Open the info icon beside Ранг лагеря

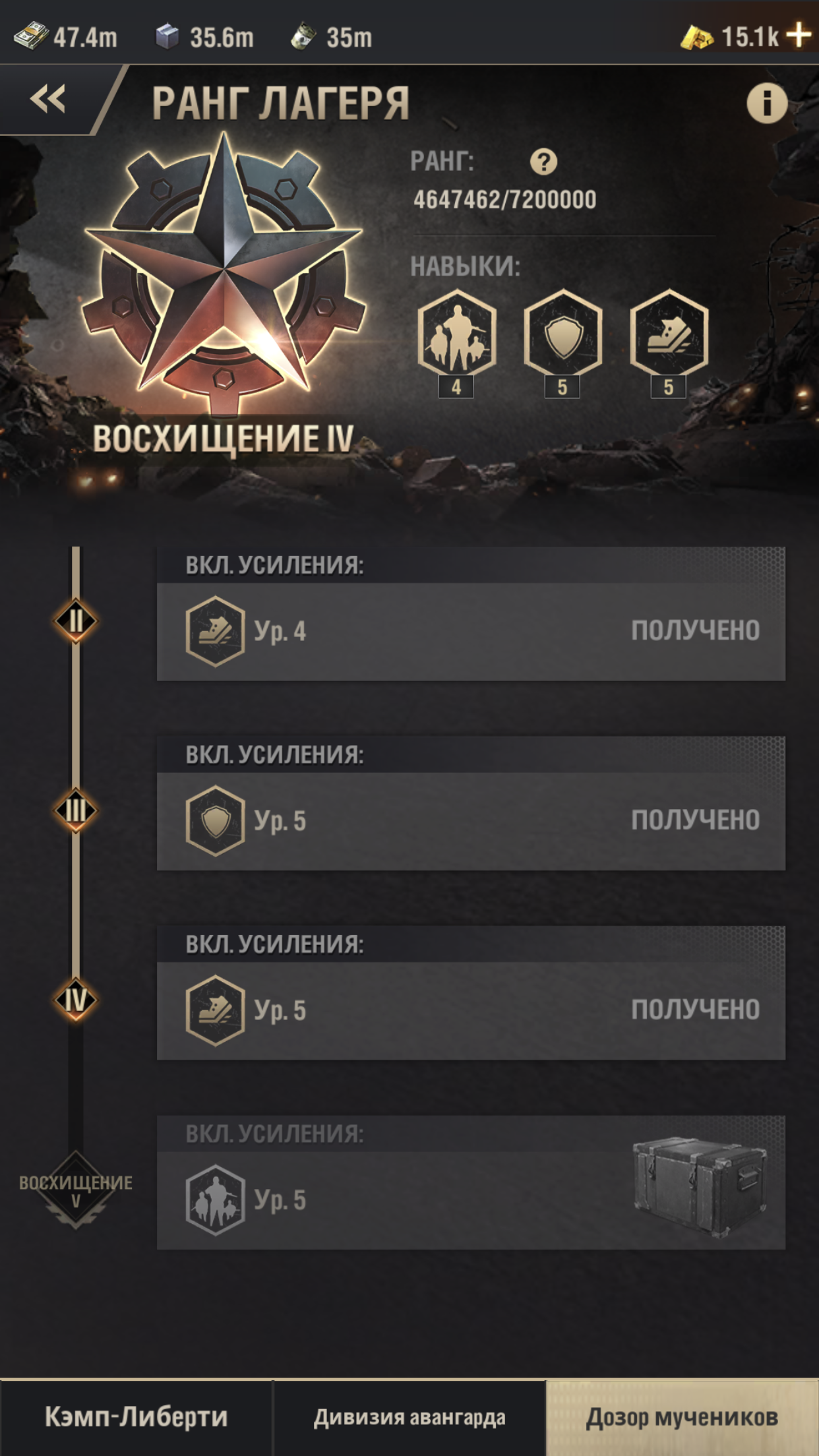(766, 103)
